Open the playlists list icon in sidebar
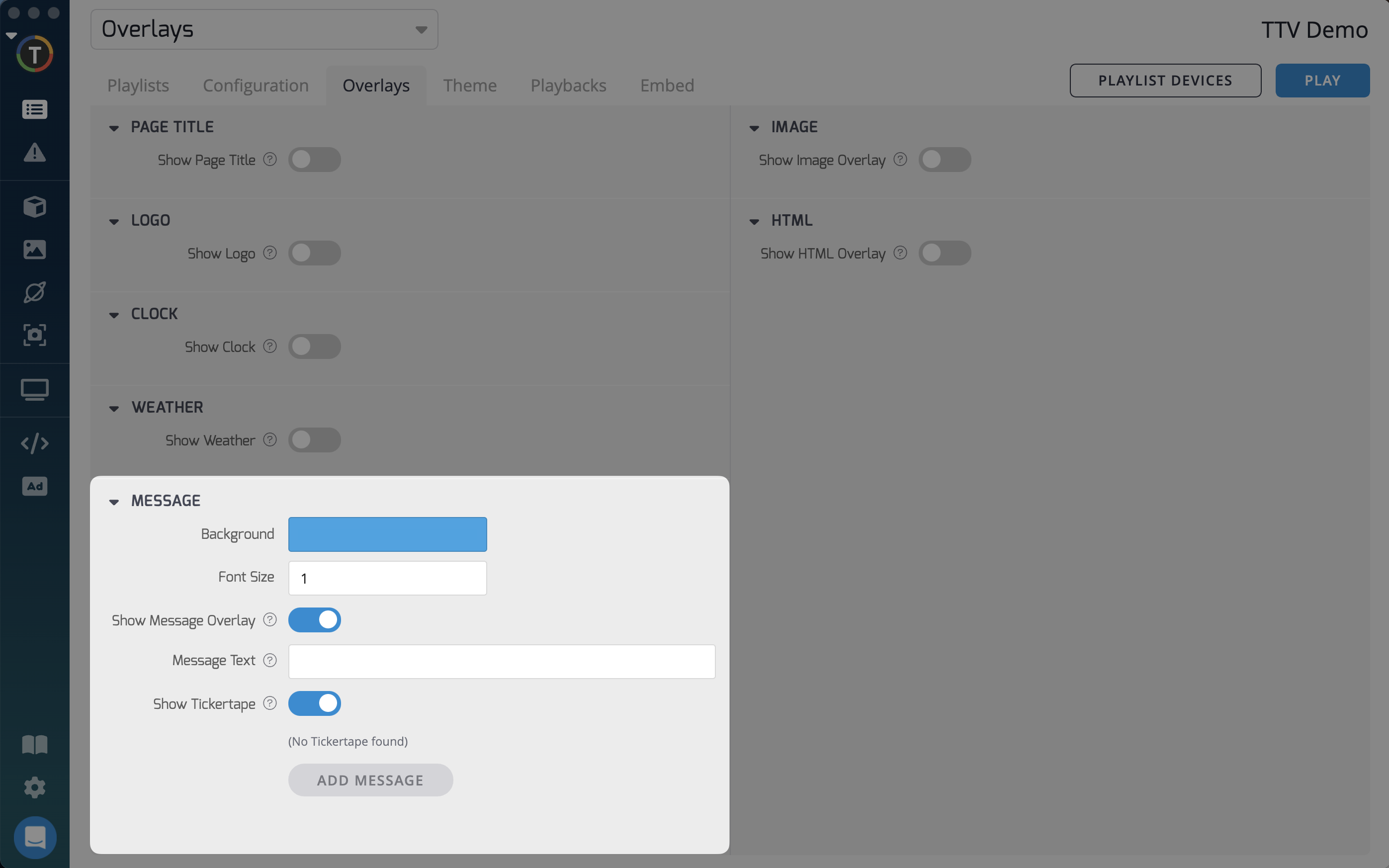 coord(34,109)
